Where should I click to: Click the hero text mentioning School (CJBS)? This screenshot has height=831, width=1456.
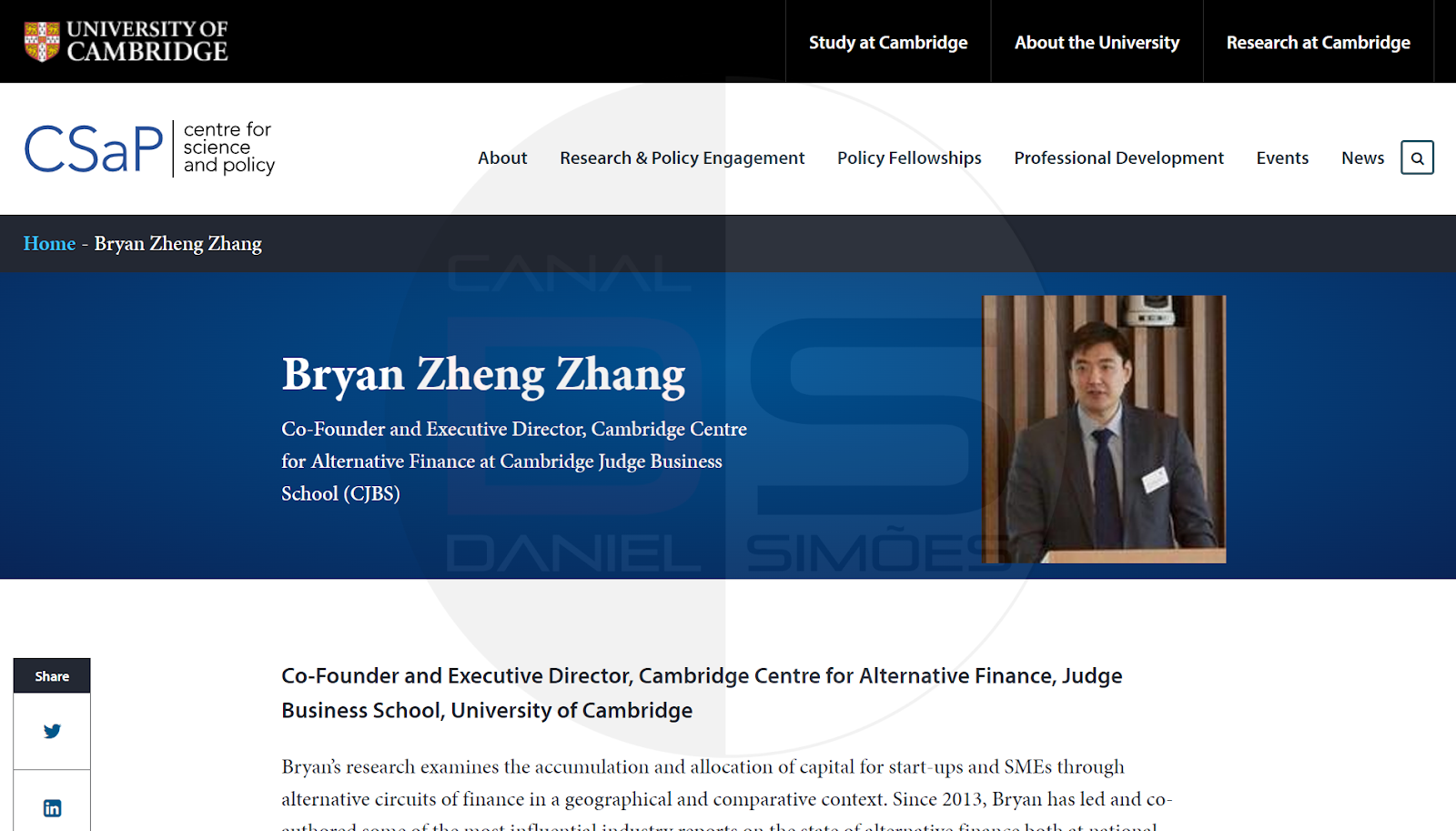point(514,461)
